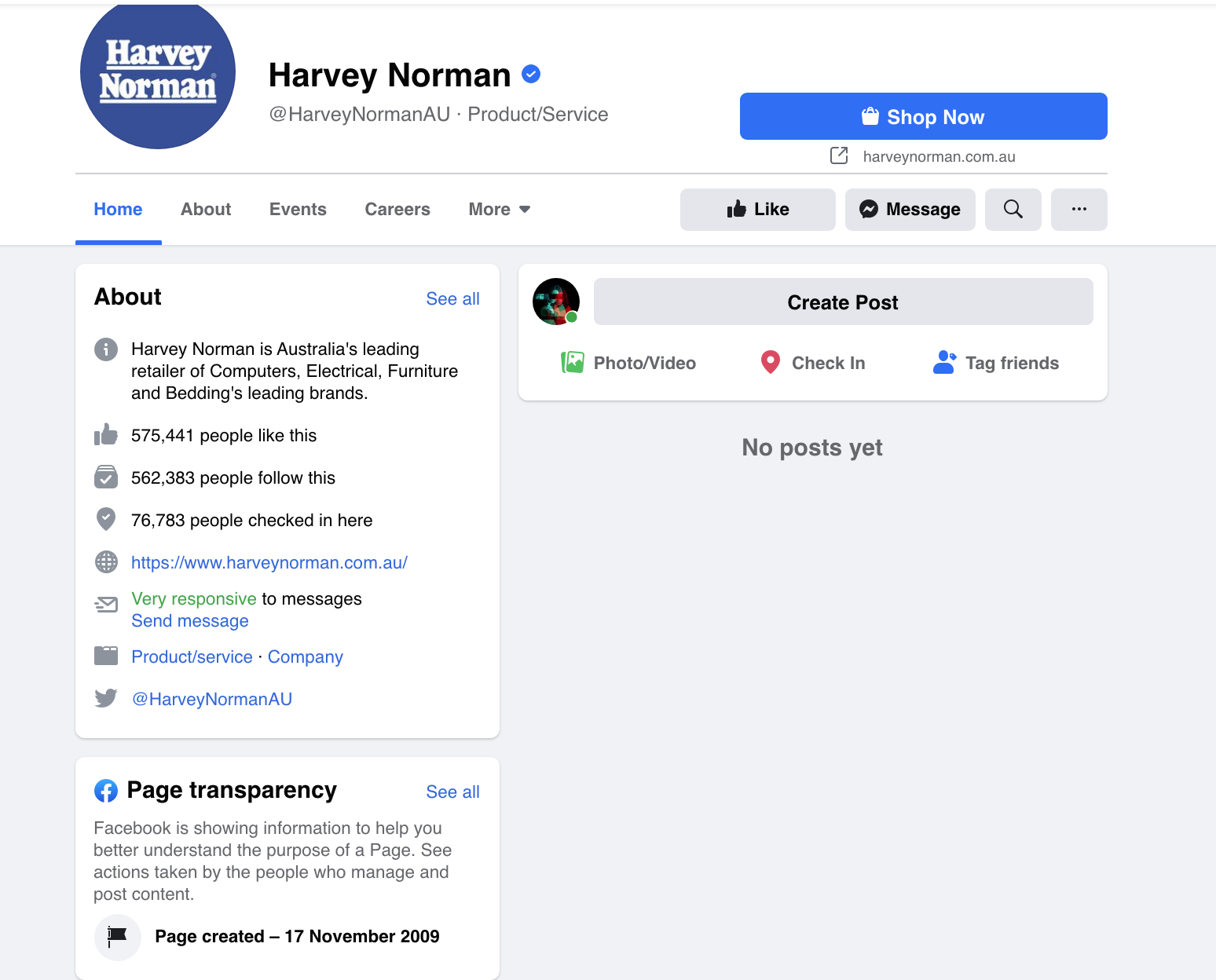Click the category folder icon
The image size is (1216, 980).
106,656
